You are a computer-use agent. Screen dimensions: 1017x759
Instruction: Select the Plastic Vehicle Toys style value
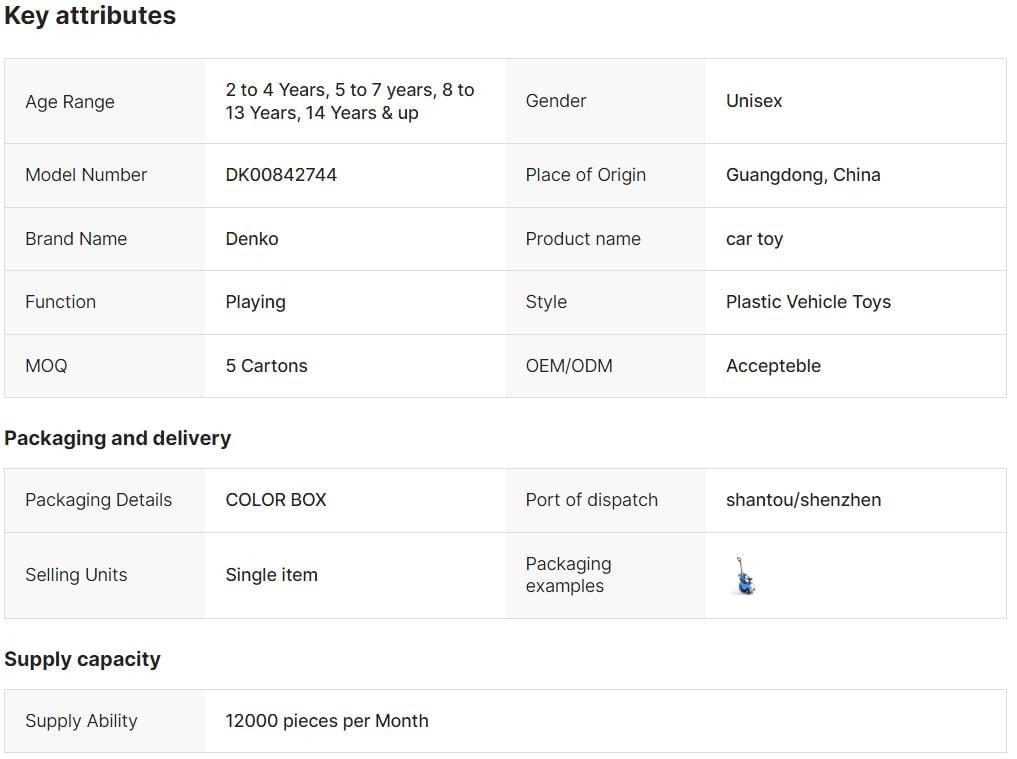[x=808, y=302]
